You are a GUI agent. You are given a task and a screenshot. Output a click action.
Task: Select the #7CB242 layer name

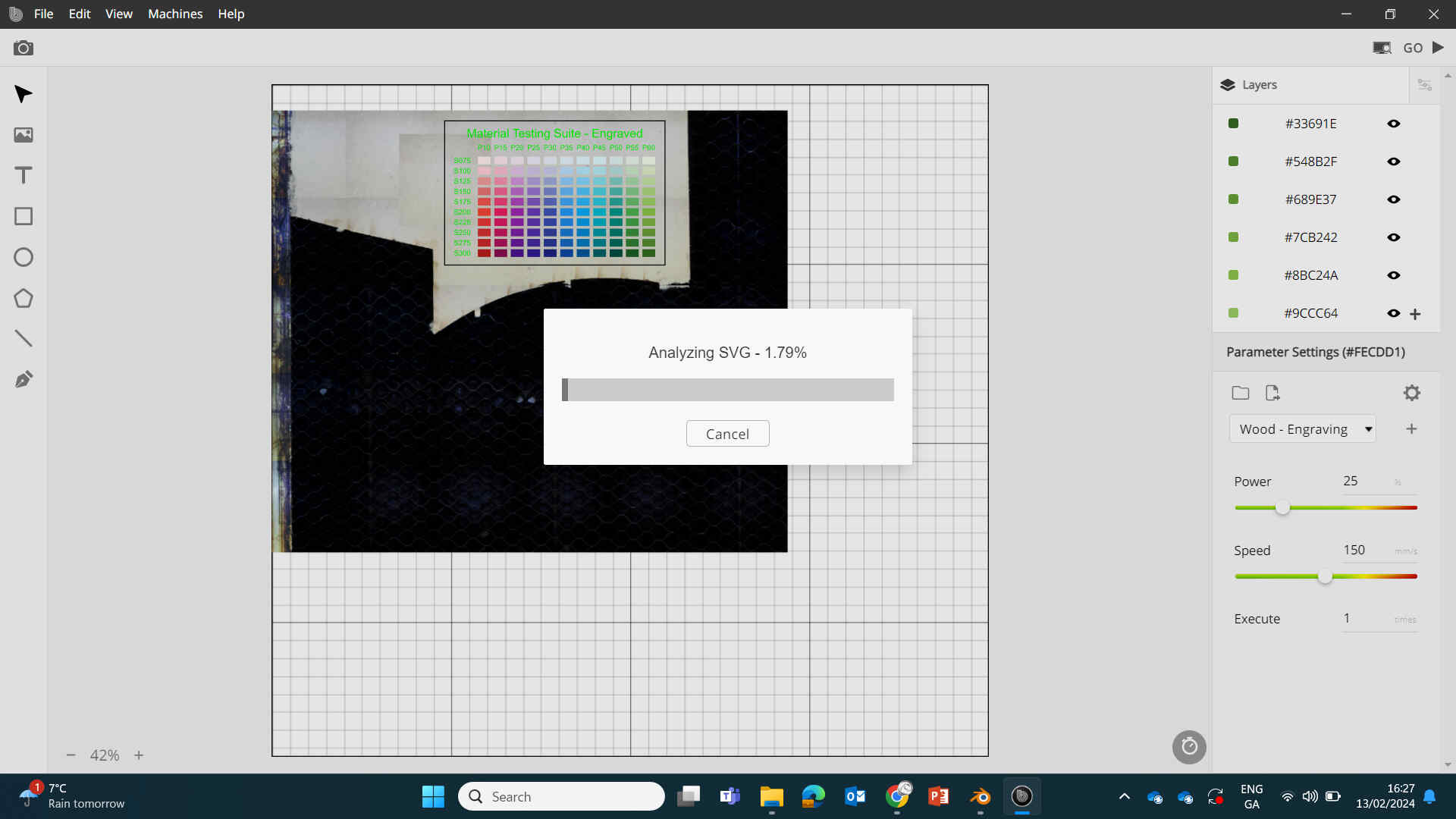click(x=1310, y=237)
